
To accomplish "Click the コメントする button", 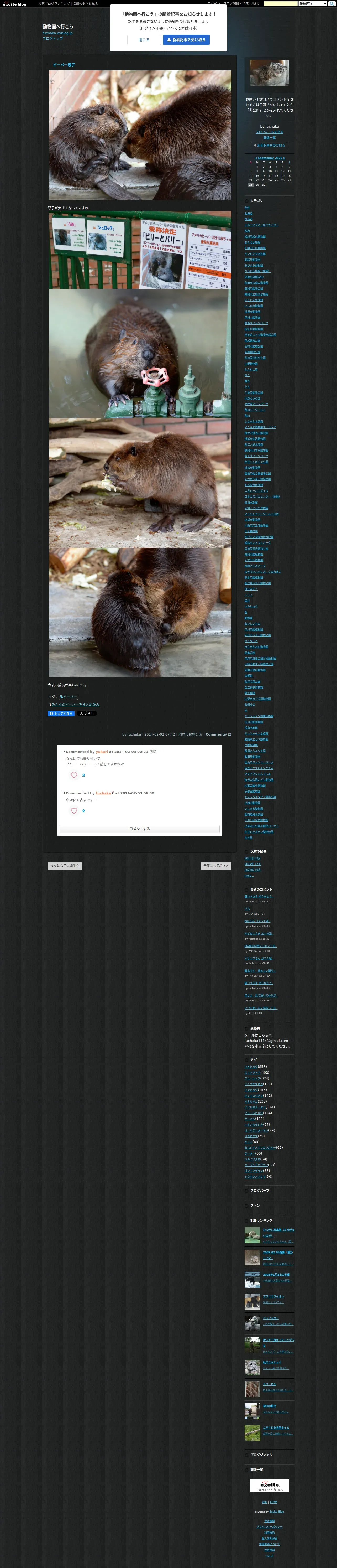I will tap(139, 829).
